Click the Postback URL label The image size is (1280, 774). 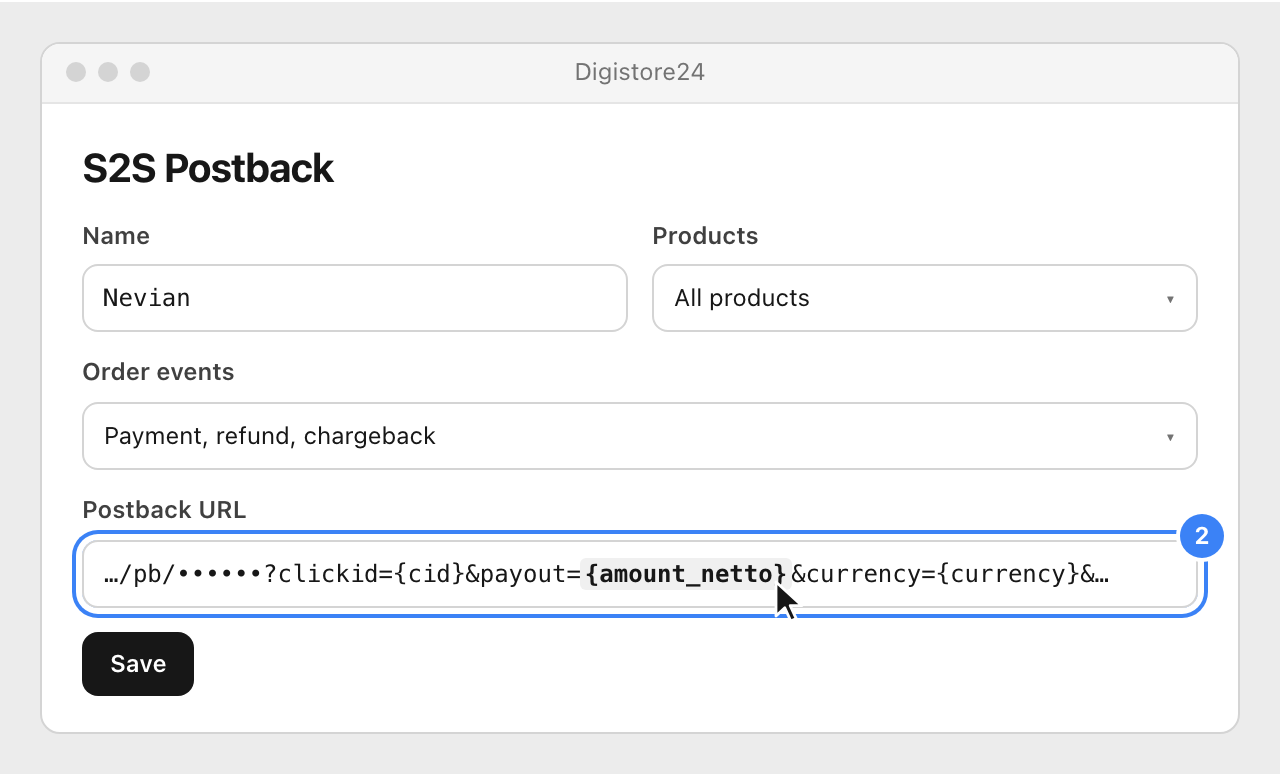[164, 510]
